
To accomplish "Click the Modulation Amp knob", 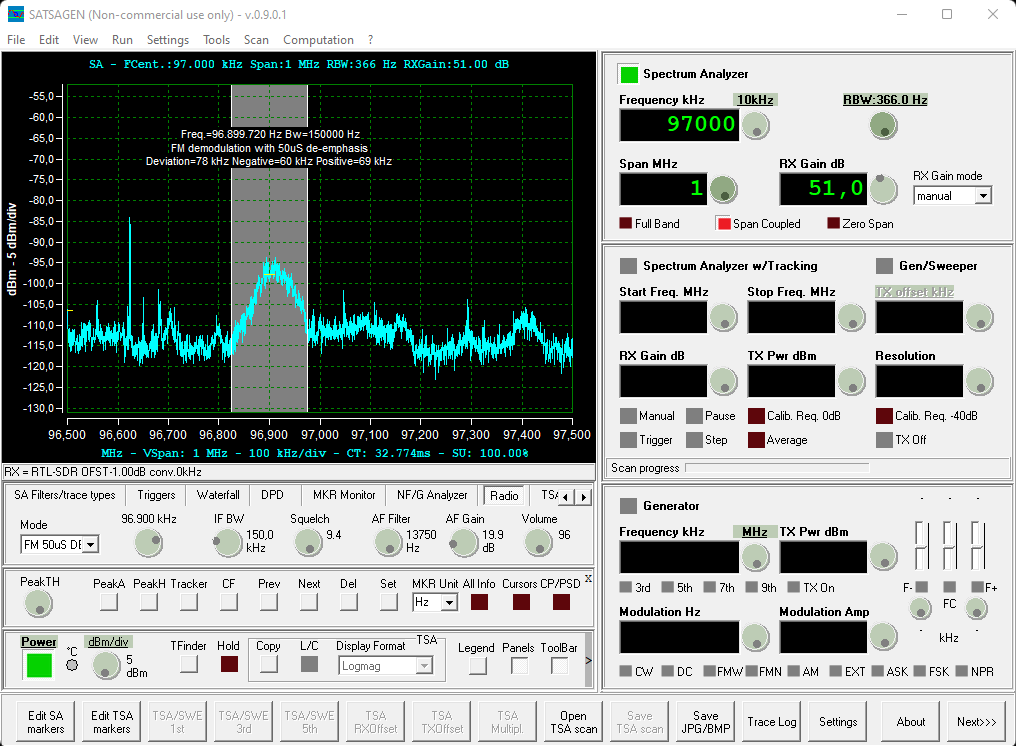I will pyautogui.click(x=883, y=637).
